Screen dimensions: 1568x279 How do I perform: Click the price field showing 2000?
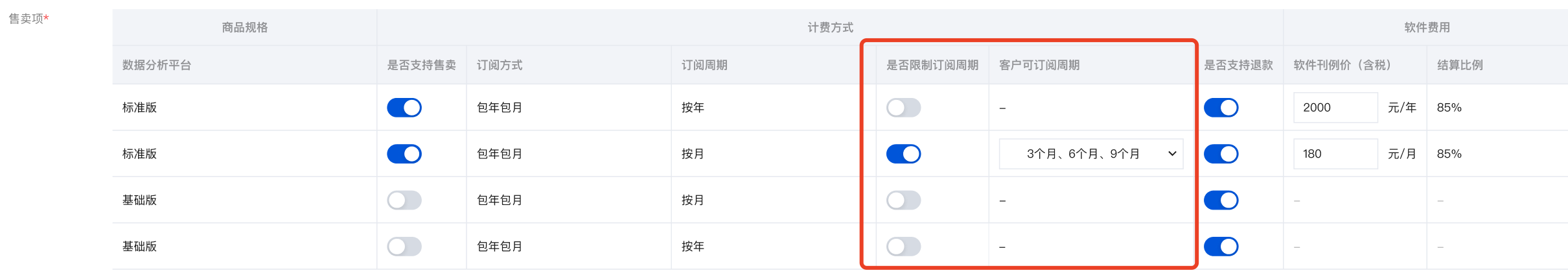pos(1335,108)
